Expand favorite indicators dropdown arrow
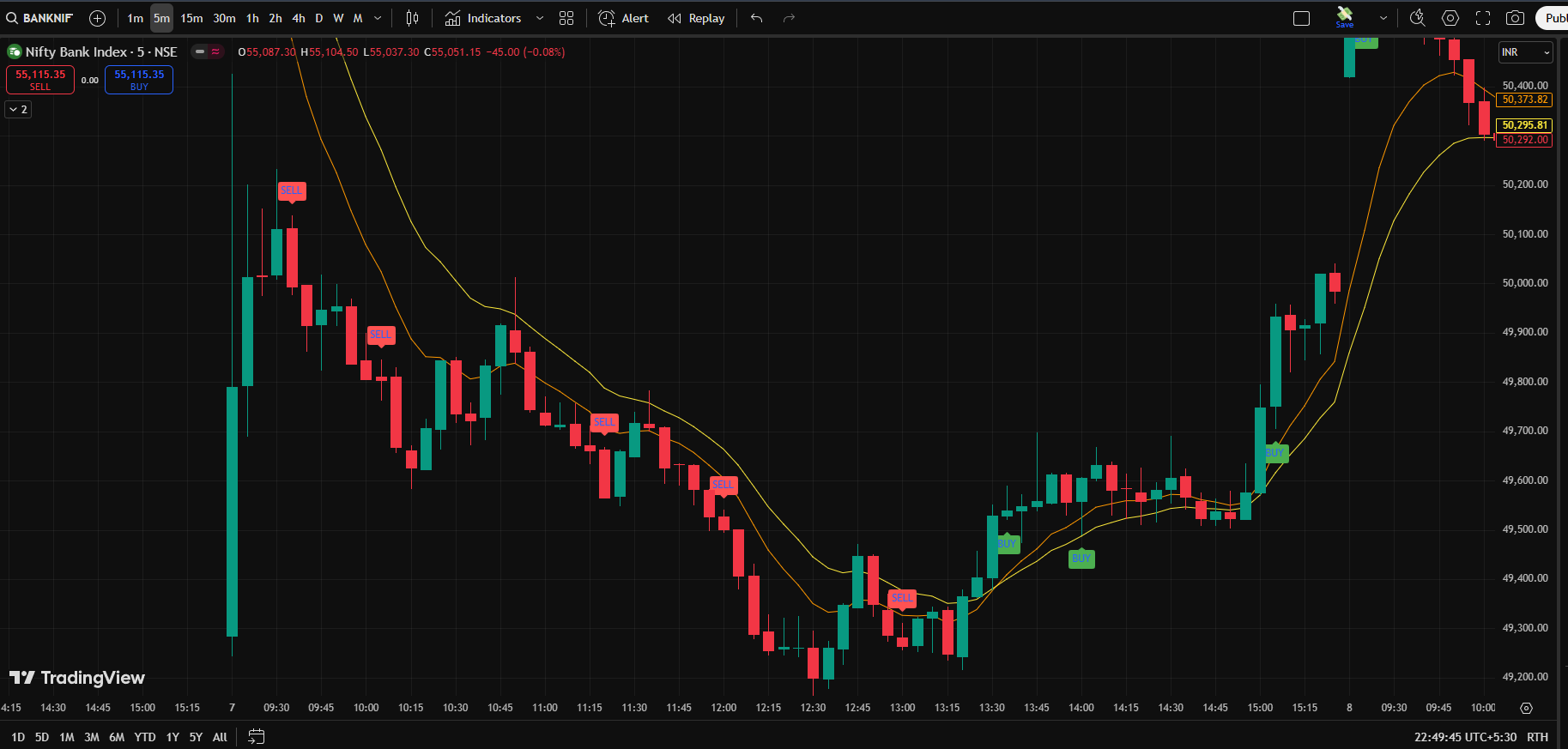1568x749 pixels. [x=539, y=18]
